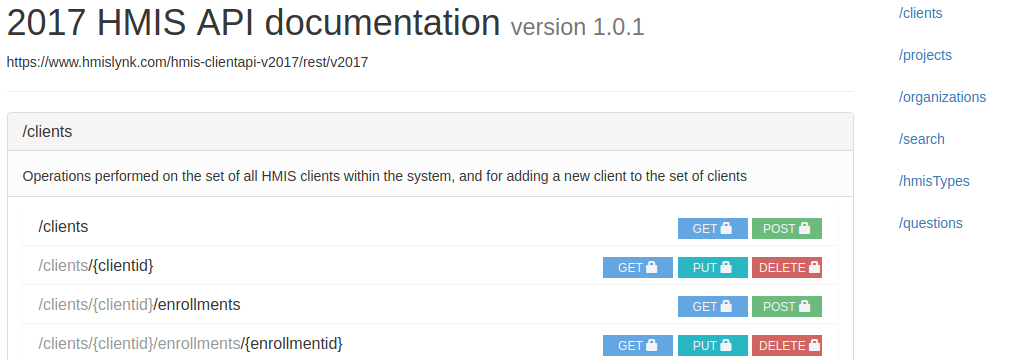The image size is (1021, 360).
Task: Jump to /organizations section via sidebar
Action: pyautogui.click(x=942, y=97)
